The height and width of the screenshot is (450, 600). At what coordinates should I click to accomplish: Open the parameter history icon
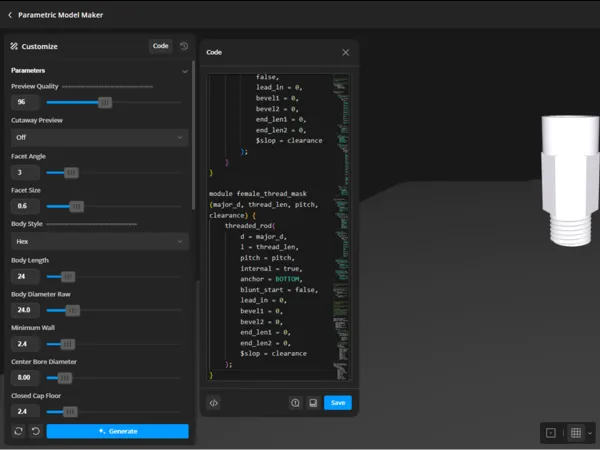pos(184,46)
